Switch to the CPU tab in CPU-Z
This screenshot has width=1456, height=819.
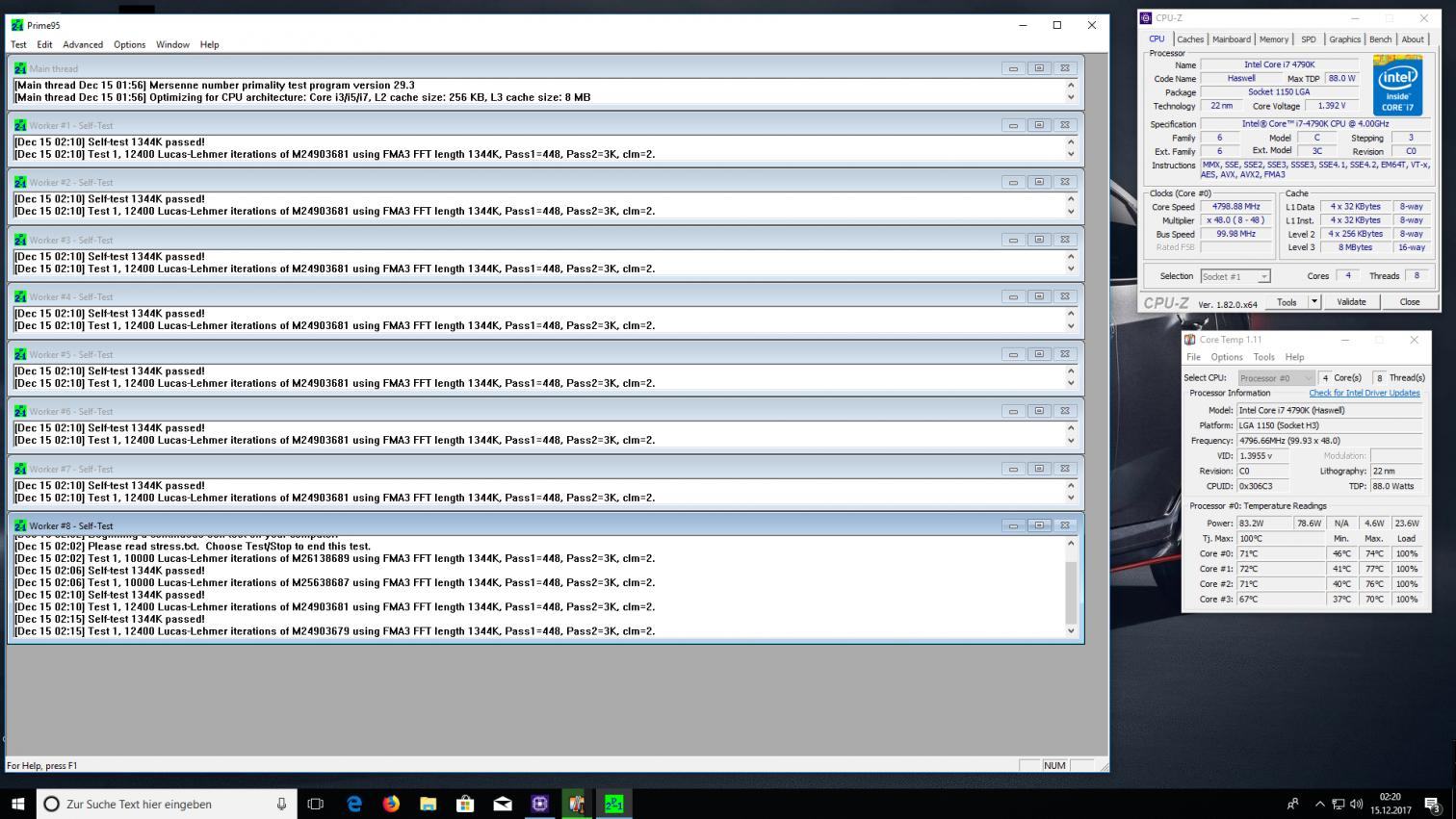(1157, 39)
